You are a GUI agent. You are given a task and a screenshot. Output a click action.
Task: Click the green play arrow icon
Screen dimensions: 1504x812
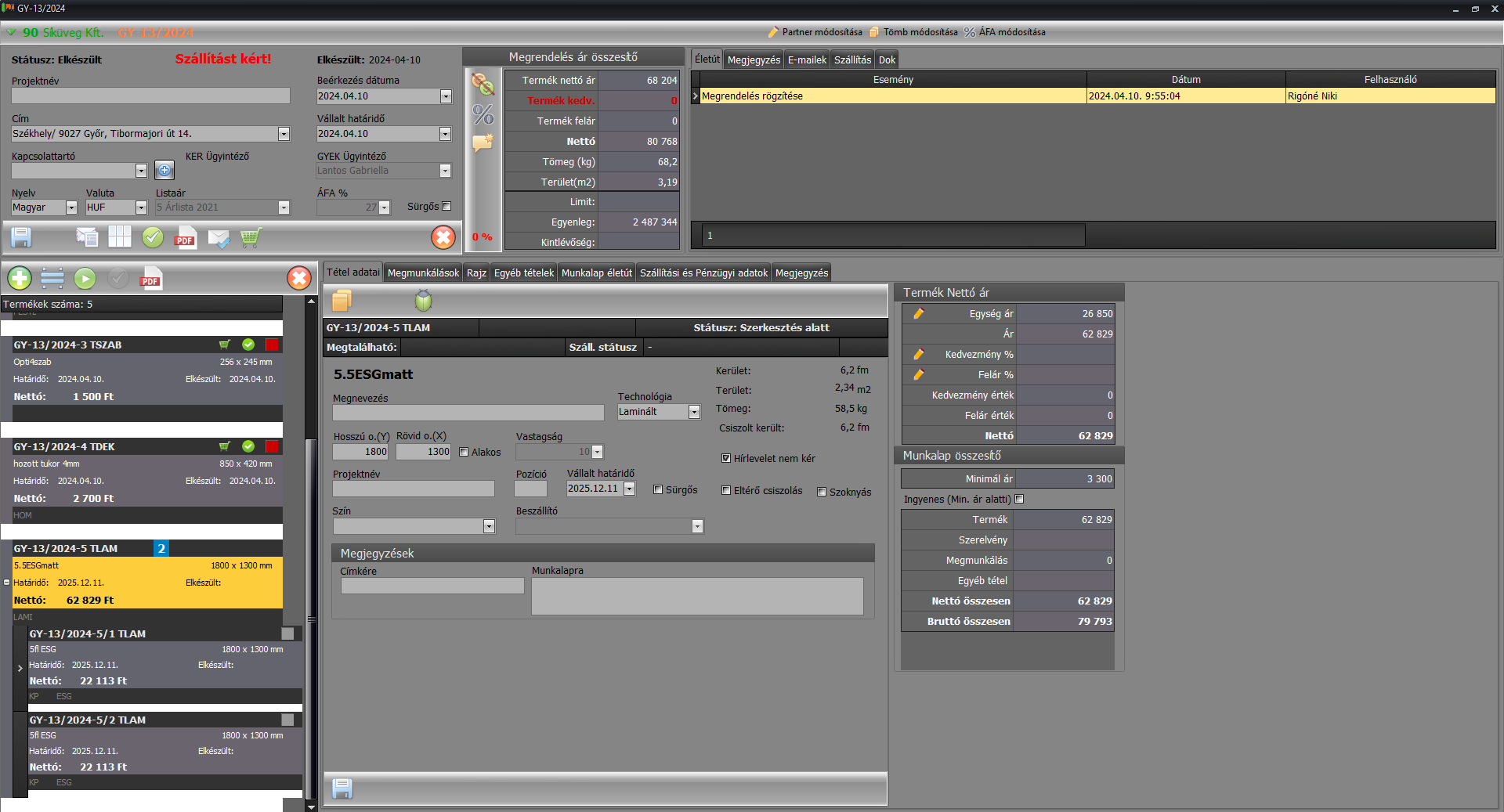(85, 278)
